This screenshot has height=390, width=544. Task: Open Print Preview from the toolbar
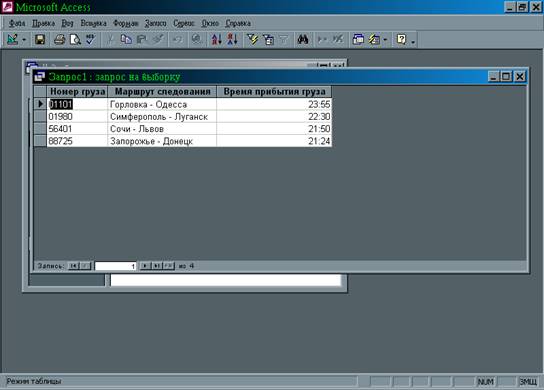[x=75, y=40]
